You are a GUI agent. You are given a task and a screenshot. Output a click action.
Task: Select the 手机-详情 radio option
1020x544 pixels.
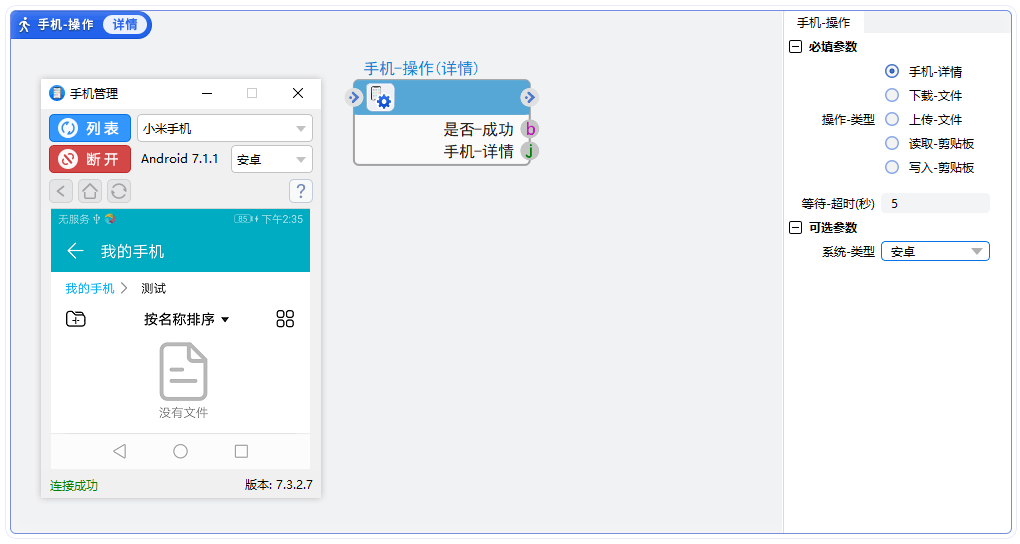(x=892, y=72)
